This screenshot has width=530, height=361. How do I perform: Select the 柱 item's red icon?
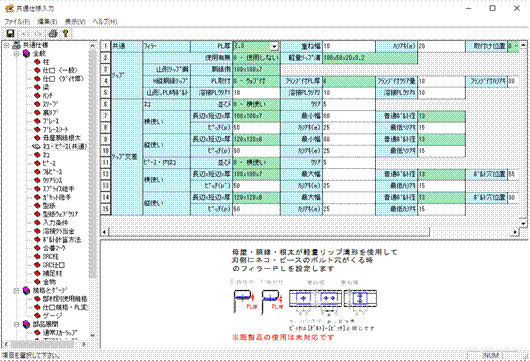click(x=37, y=62)
